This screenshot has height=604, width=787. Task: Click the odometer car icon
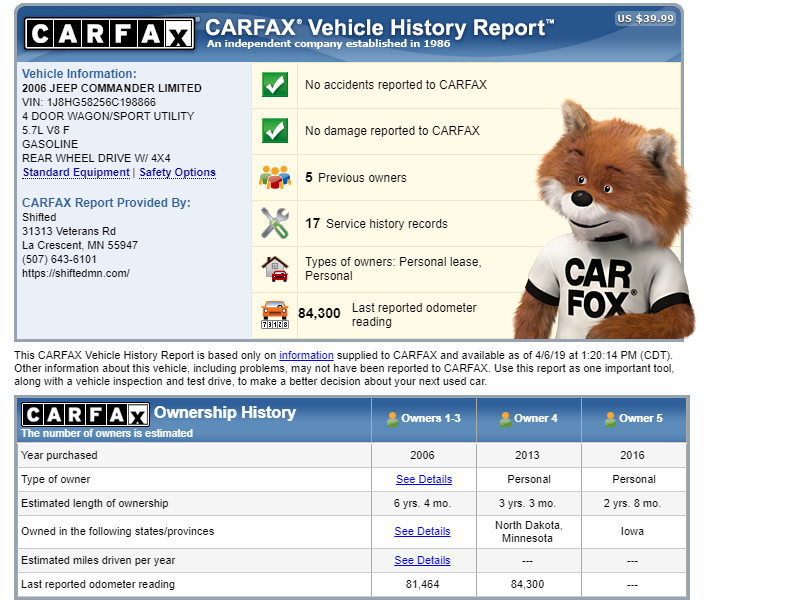[275, 314]
